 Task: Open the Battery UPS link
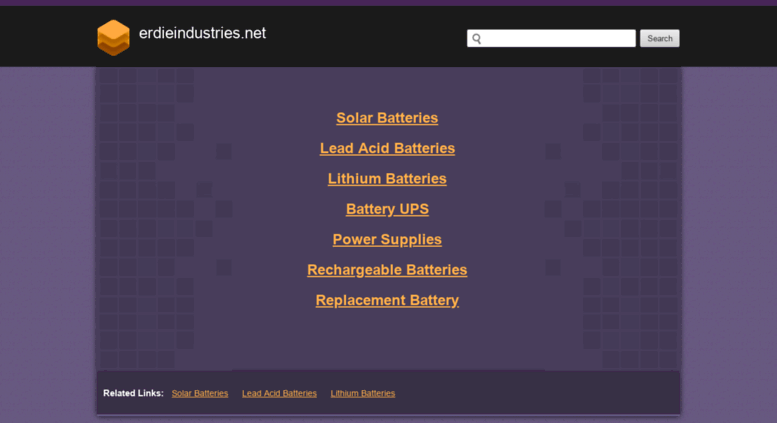pos(387,209)
